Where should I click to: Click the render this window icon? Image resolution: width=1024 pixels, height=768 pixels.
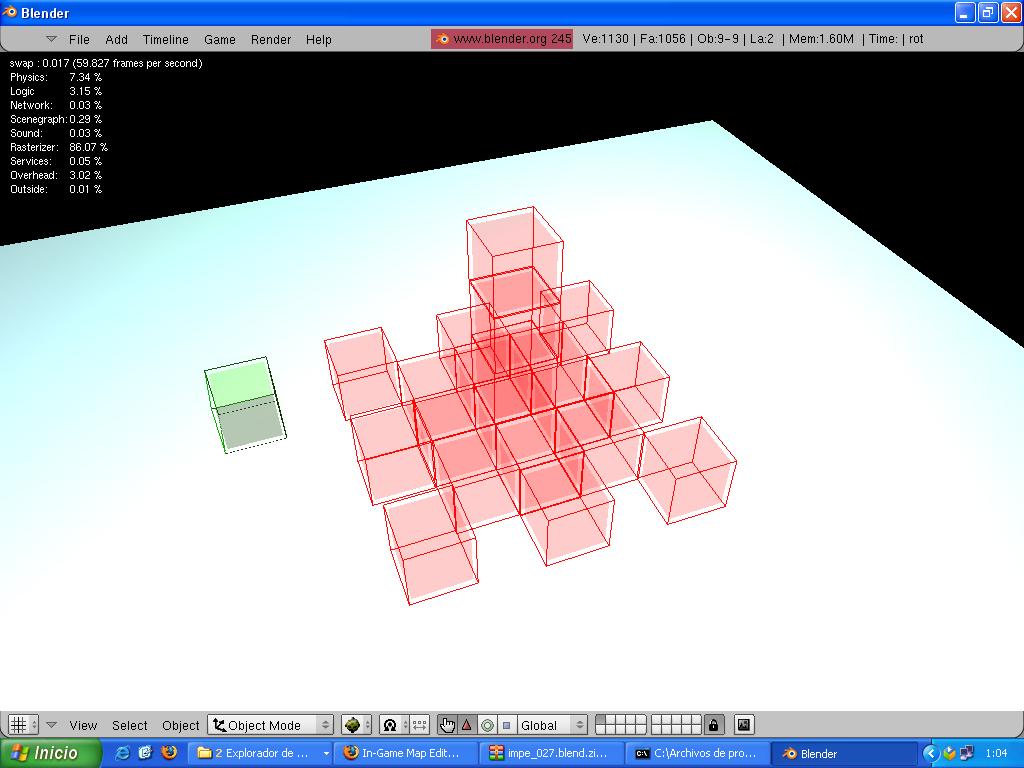744,725
